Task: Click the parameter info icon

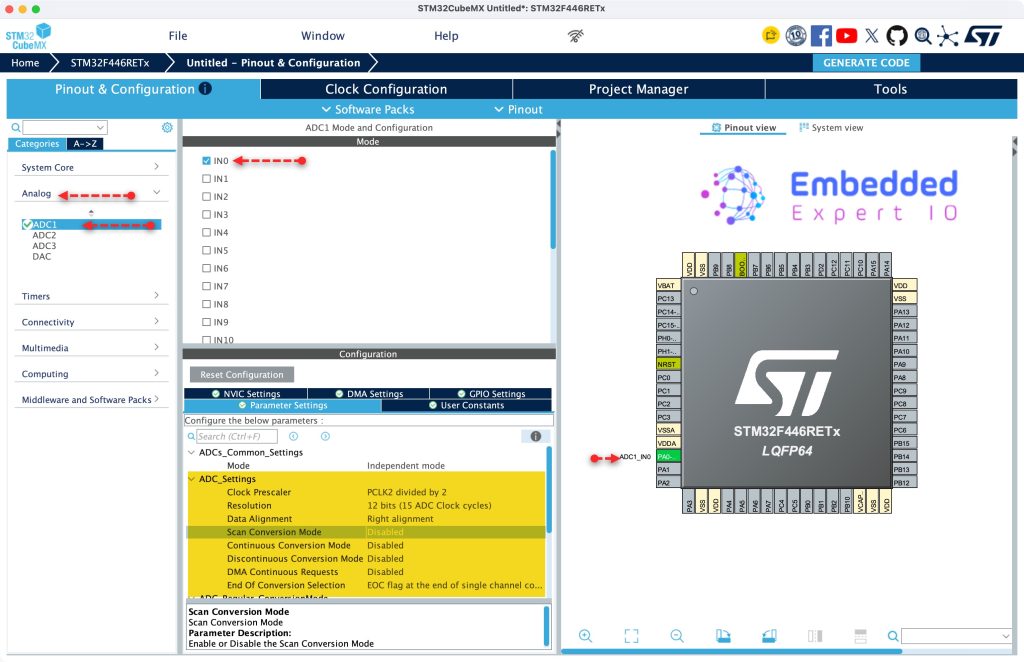Action: pos(536,436)
